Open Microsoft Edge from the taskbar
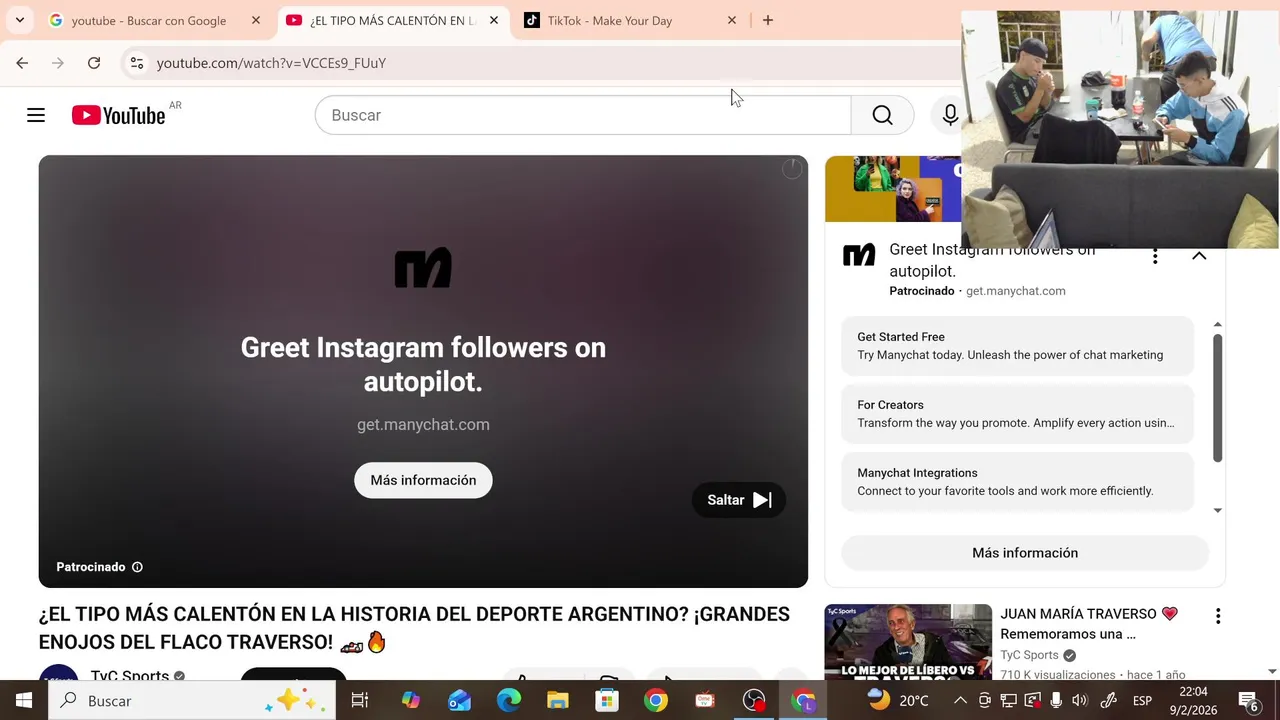Image resolution: width=1280 pixels, height=720 pixels. pos(509,701)
